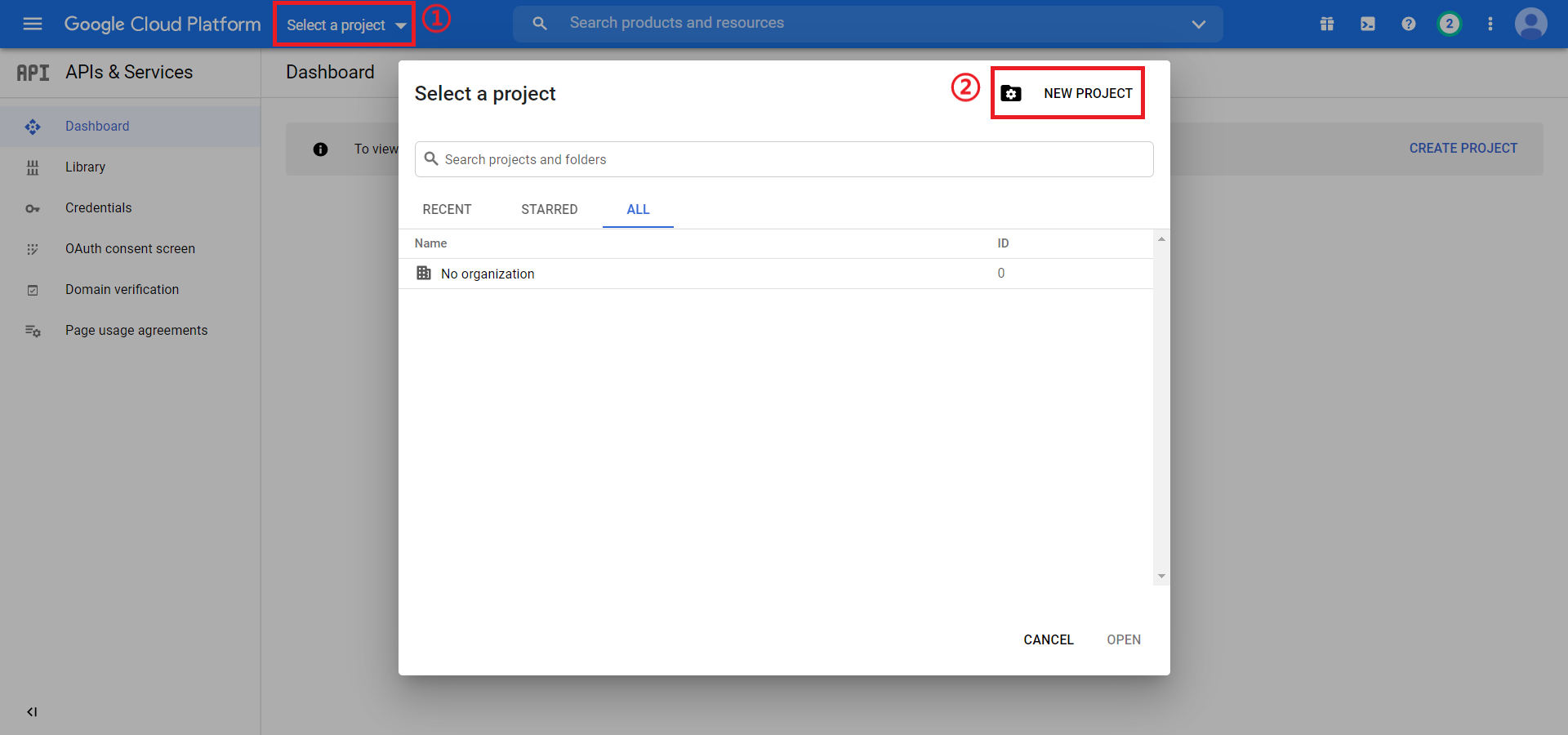Click the scrollbar up arrow in dialog

point(1161,239)
